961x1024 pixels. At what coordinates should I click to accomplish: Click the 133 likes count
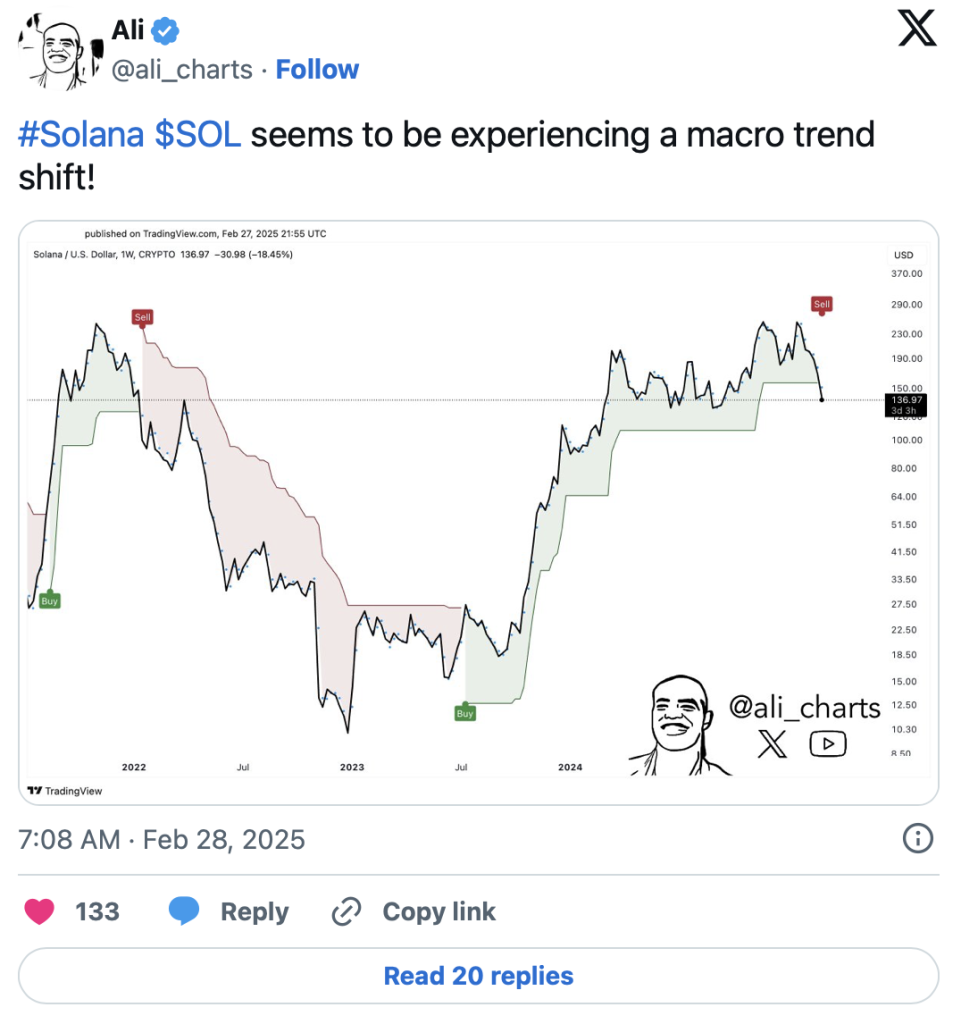pos(97,911)
